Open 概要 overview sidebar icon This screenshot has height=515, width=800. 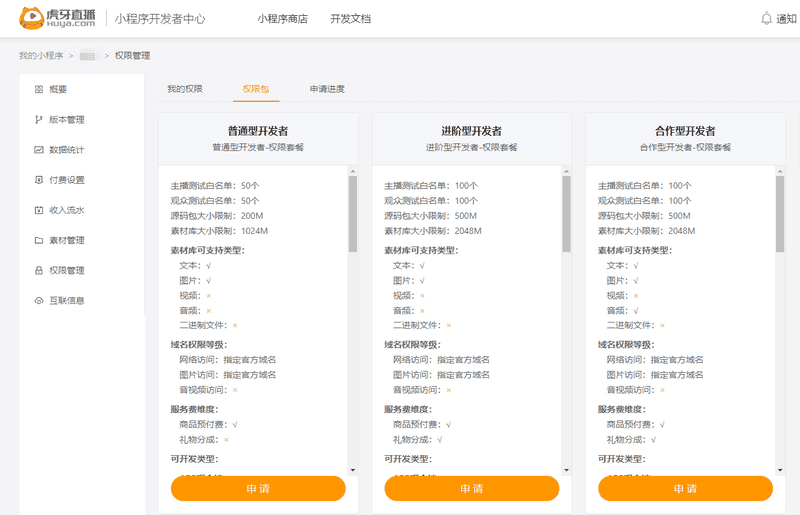coord(39,89)
